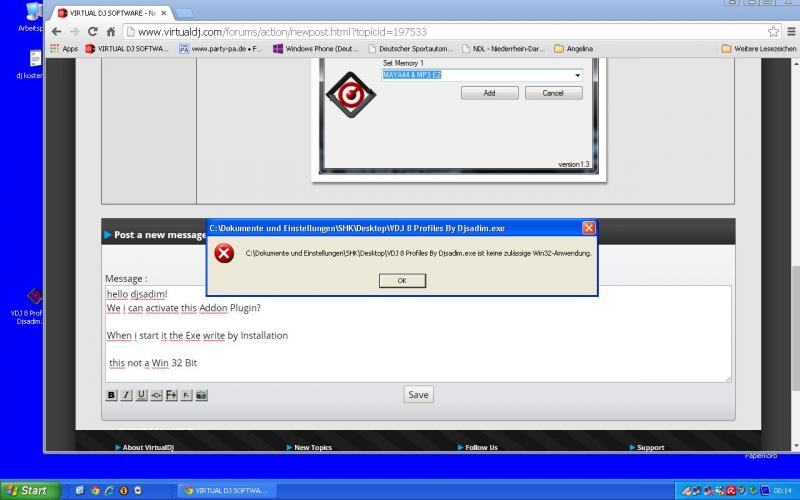The width and height of the screenshot is (800, 500).
Task: Open the Chrome hamburger menu
Action: [x=791, y=32]
